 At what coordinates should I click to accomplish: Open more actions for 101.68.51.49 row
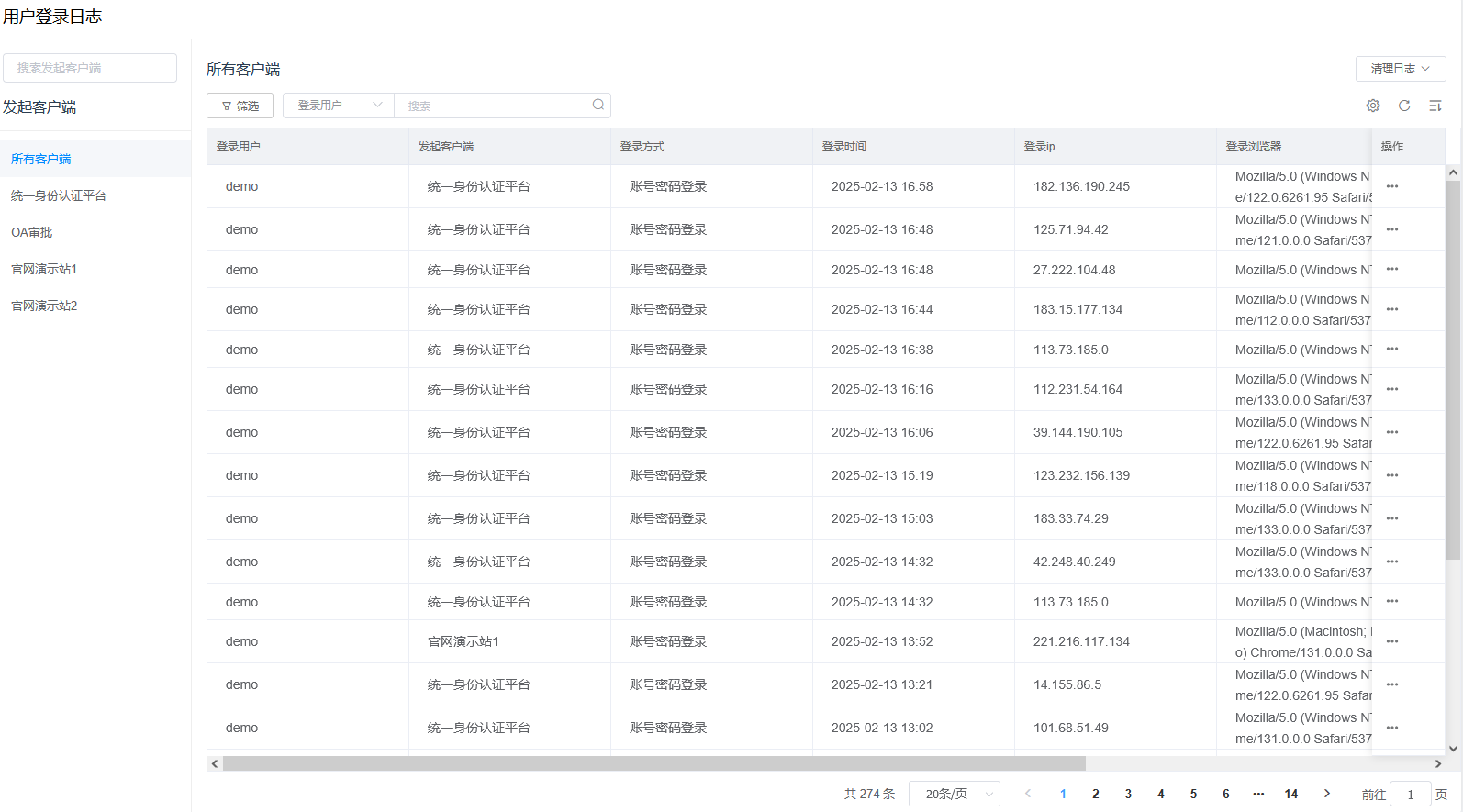[1392, 728]
